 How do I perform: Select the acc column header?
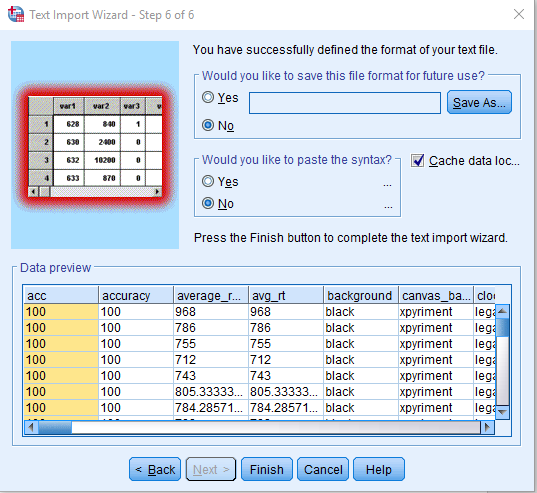(61, 295)
